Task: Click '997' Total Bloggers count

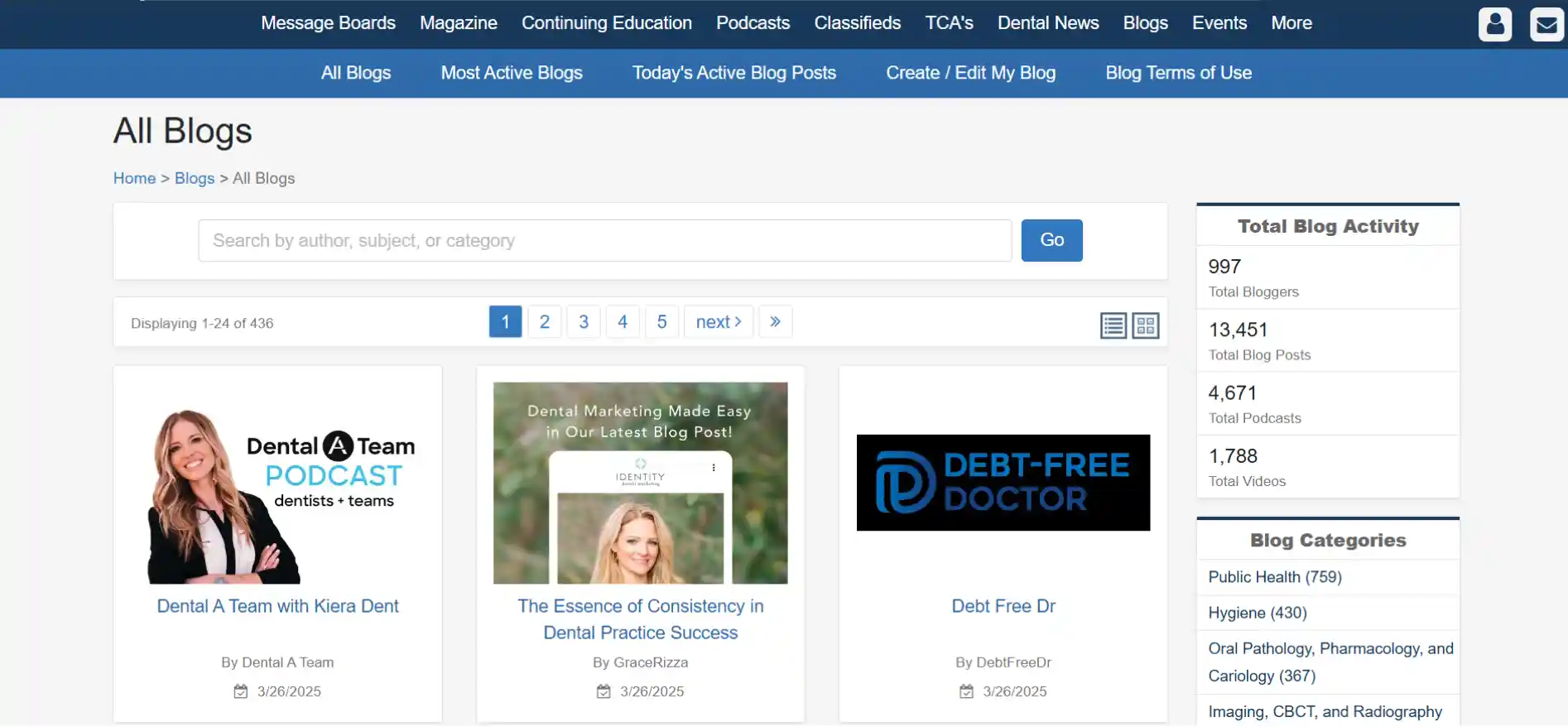Action: pos(1224,267)
